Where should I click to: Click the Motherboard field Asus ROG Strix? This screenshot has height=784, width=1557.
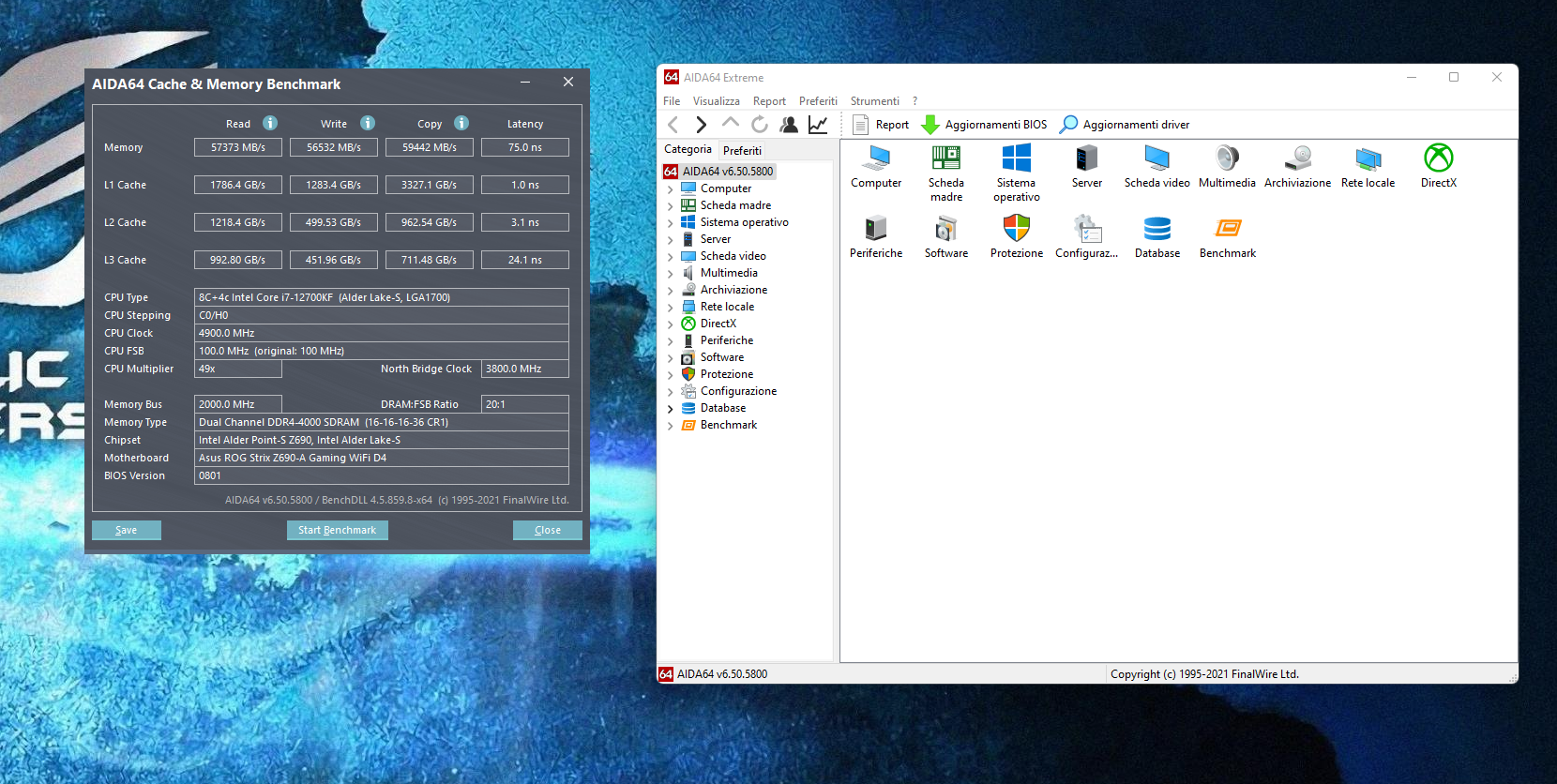(381, 458)
